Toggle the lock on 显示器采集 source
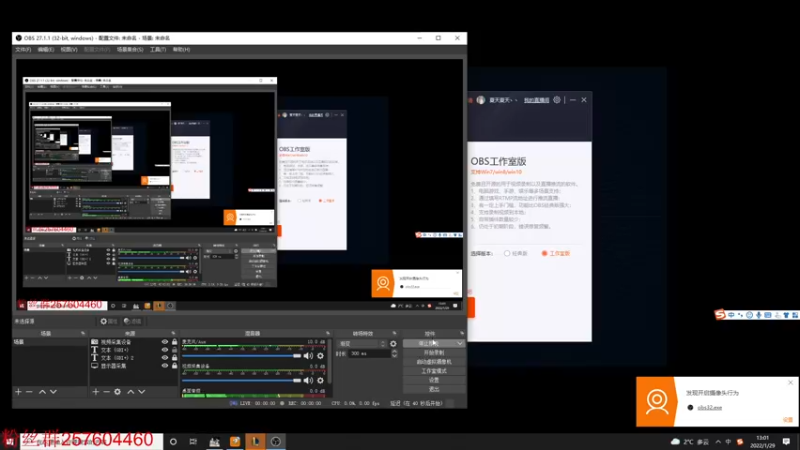Viewport: 800px width, 450px height. (x=174, y=366)
